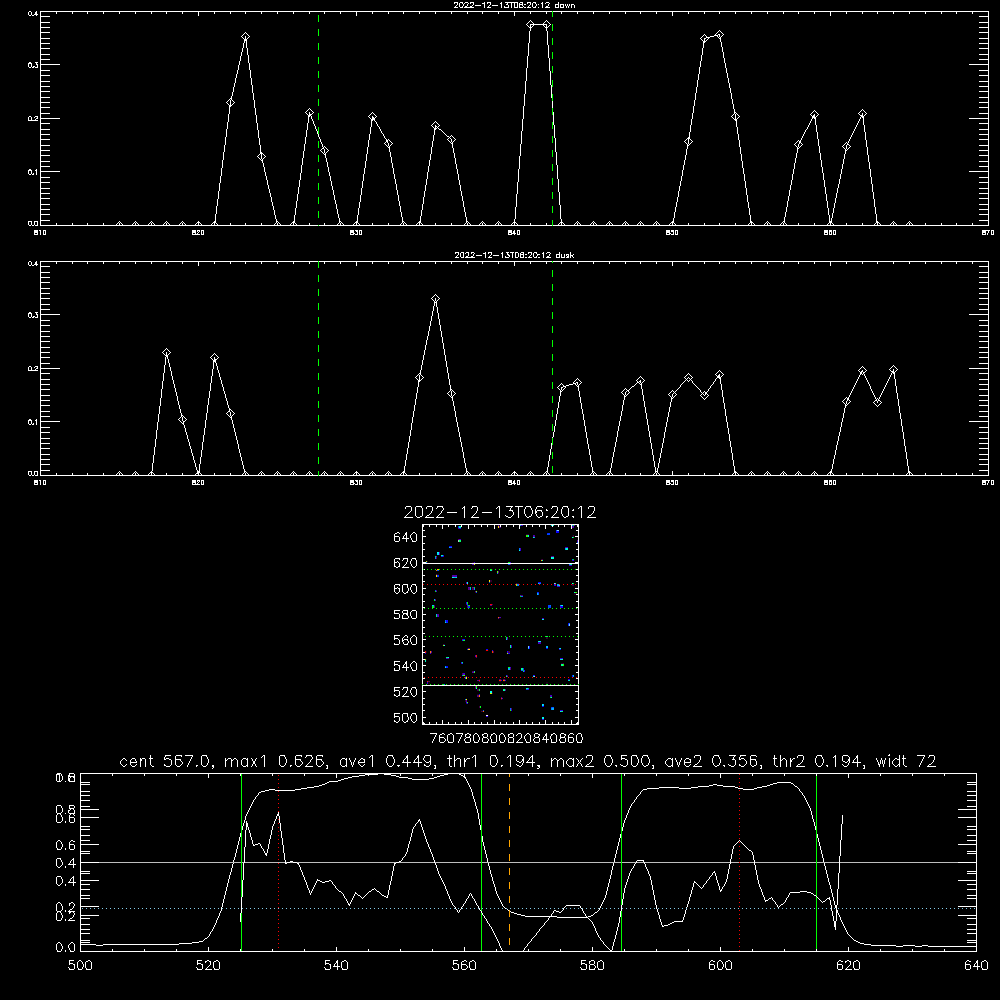Click the colored scatter image panel

tap(500, 624)
